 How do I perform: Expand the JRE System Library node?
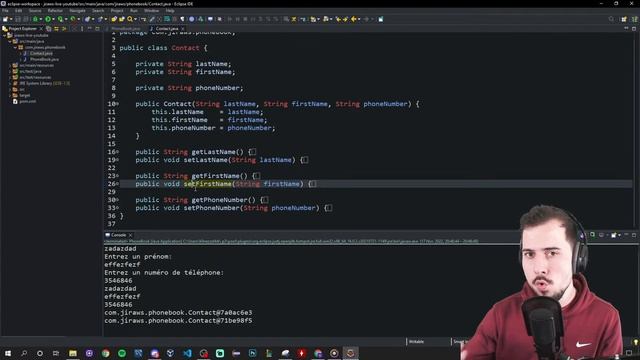(x=10, y=83)
